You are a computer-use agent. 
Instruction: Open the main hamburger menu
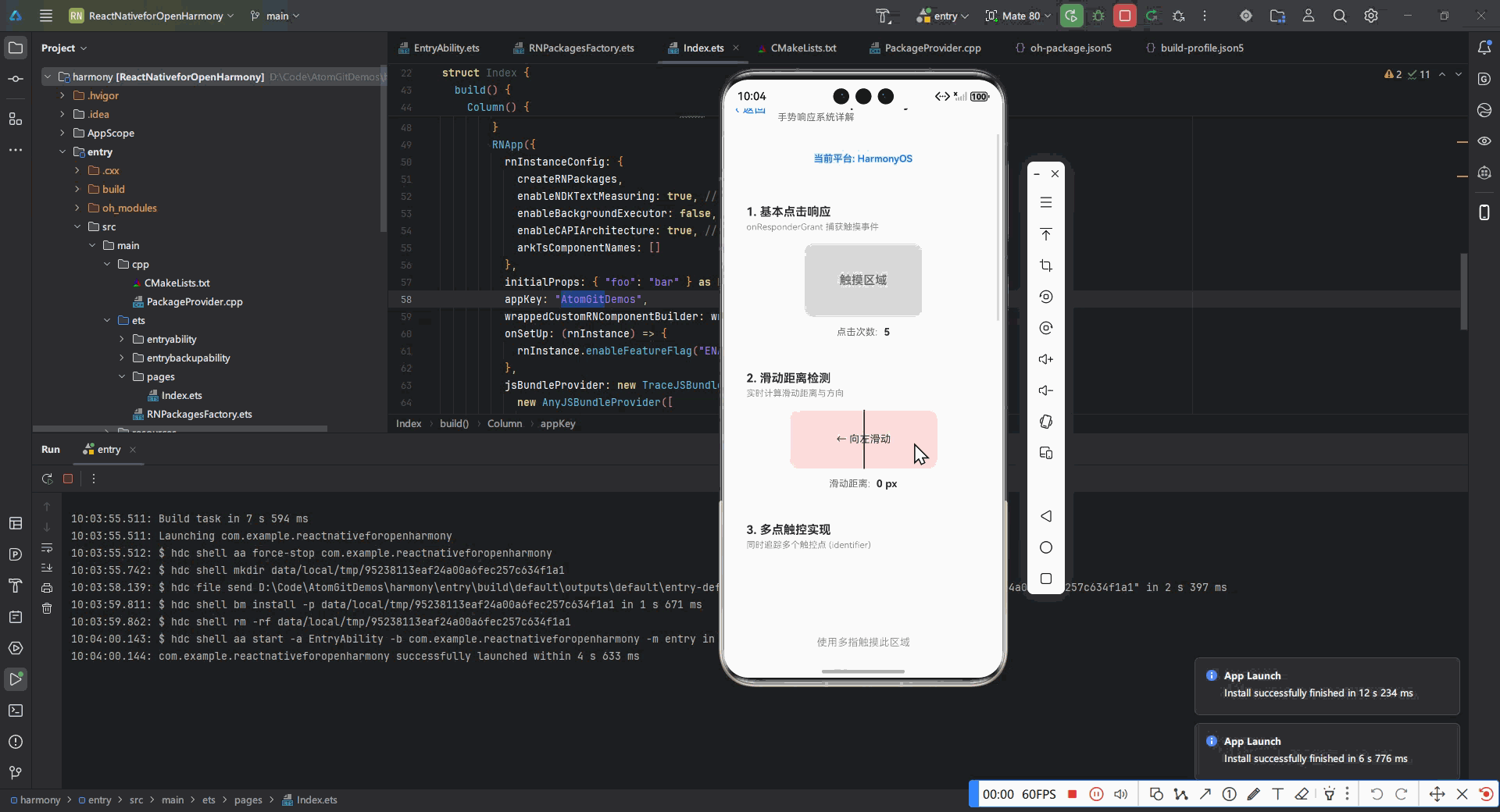46,16
